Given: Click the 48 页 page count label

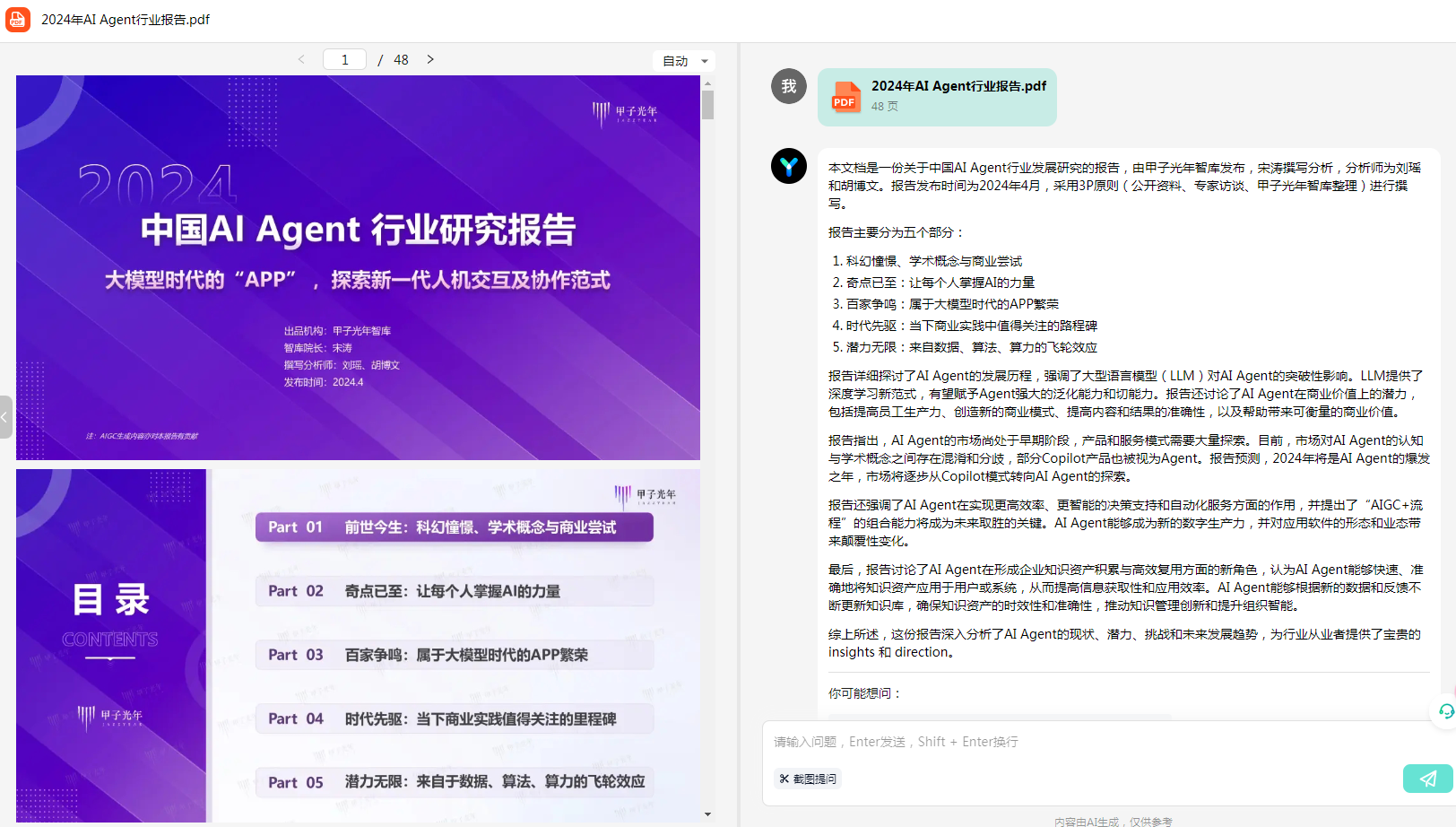Looking at the screenshot, I should point(885,106).
